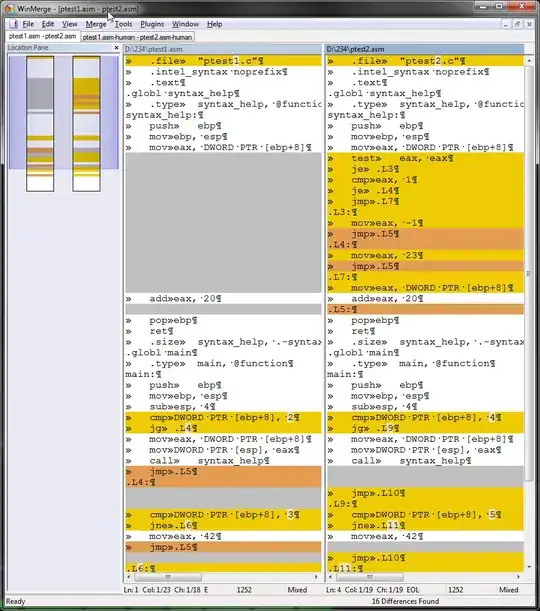Click the 'jne .L6' line in left pane
This screenshot has height=611, width=540.
(x=223, y=526)
